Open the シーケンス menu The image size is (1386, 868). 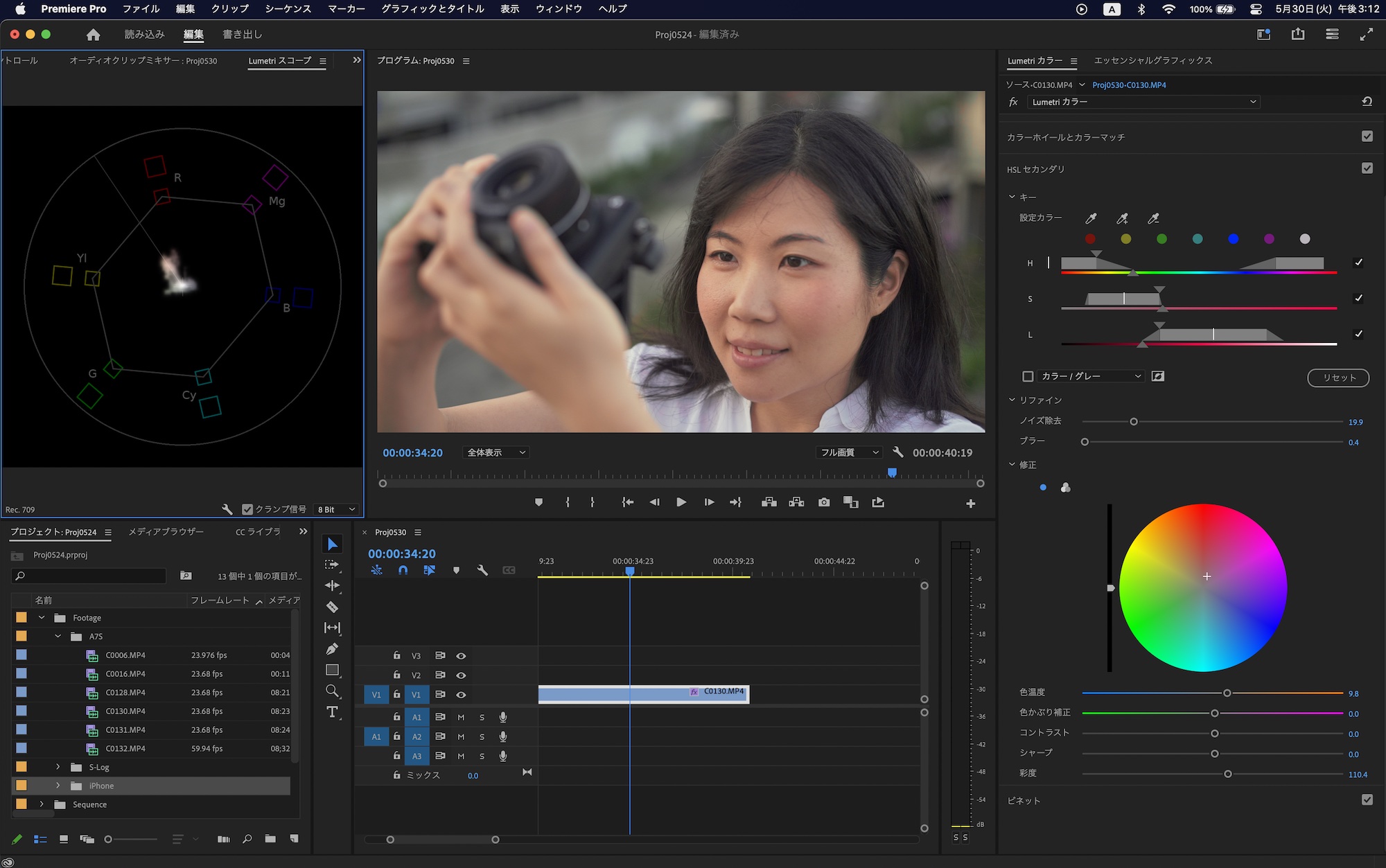[x=288, y=9]
